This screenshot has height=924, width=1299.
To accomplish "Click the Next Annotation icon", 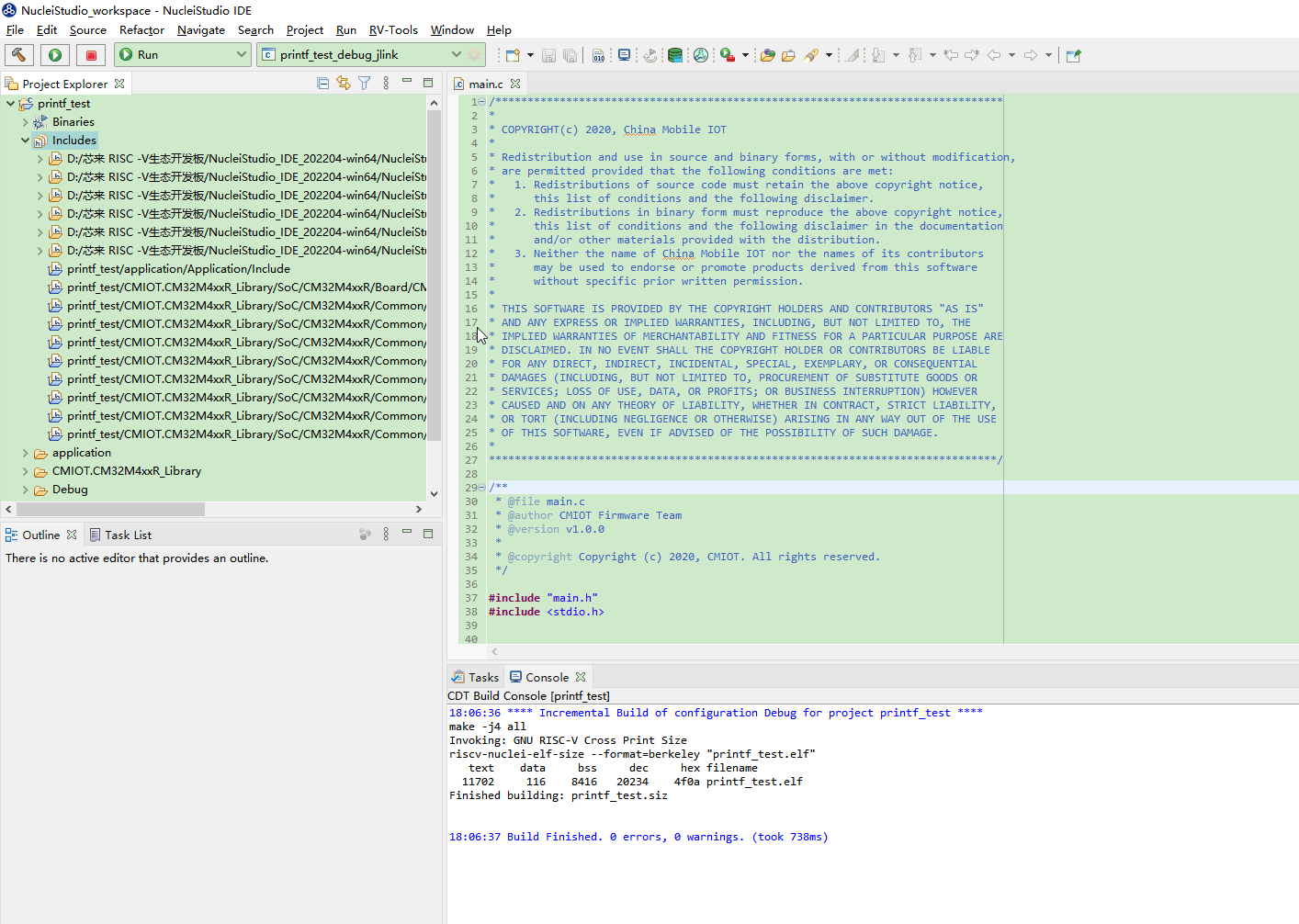I will (x=878, y=55).
